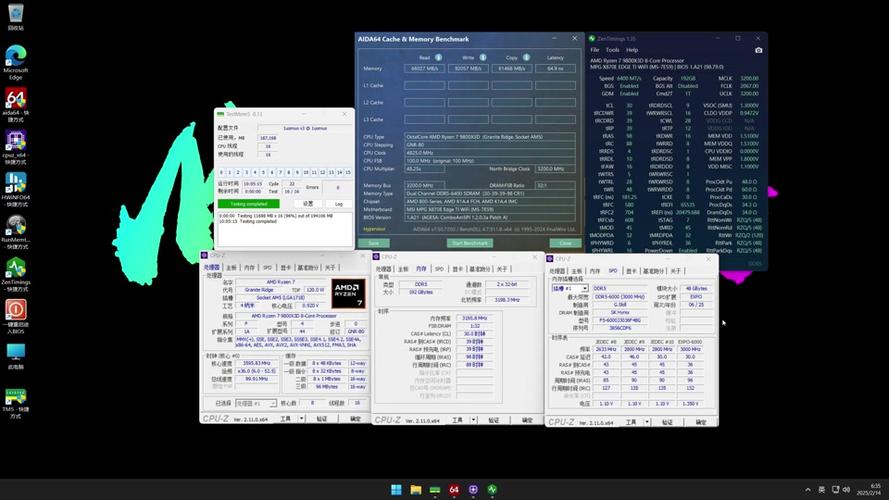Screen dimensions: 889x500
Task: Open the 处理器 #1 selection dropdown in CPU-Z
Action: [x=256, y=403]
